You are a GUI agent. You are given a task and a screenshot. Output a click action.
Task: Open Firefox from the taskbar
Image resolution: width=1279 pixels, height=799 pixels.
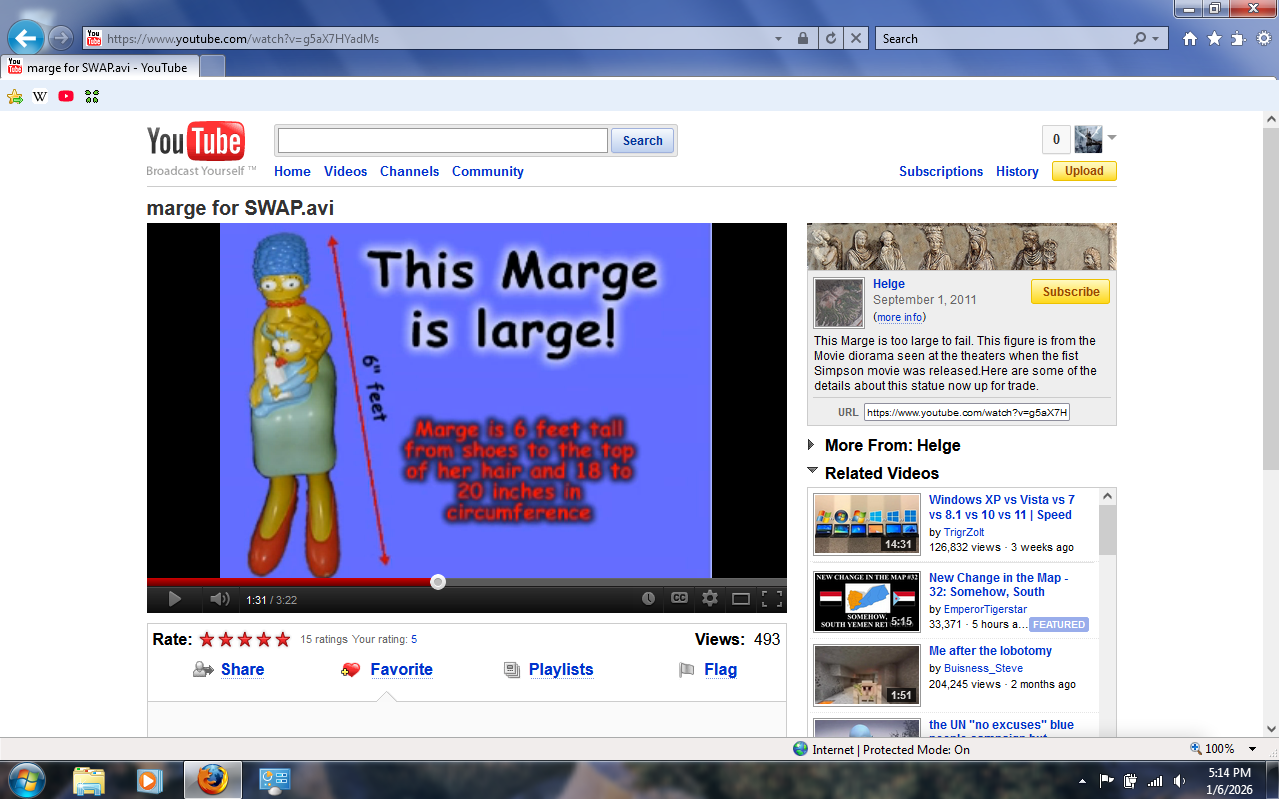(x=212, y=780)
